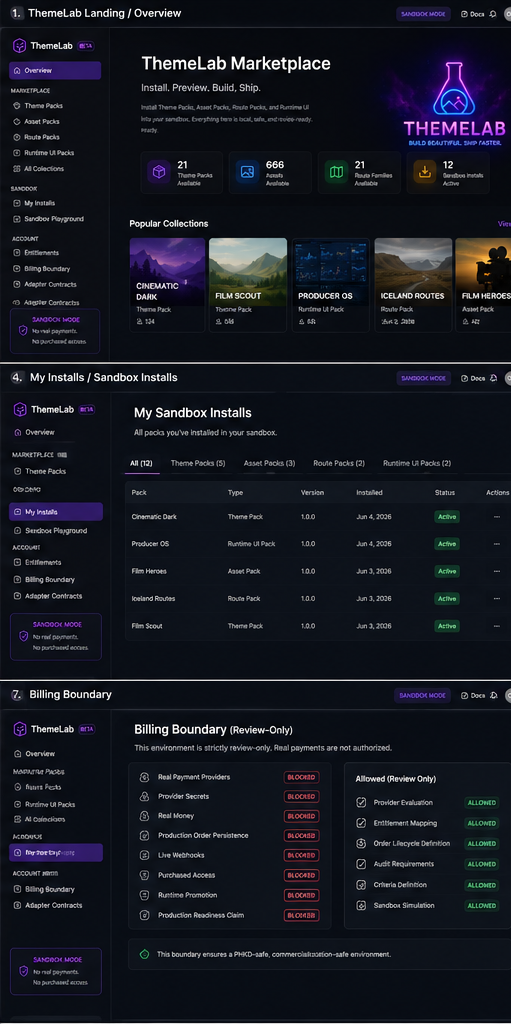Click the notification bell in the Landing panel header
Screen dimensions: 511x1024
click(x=491, y=14)
